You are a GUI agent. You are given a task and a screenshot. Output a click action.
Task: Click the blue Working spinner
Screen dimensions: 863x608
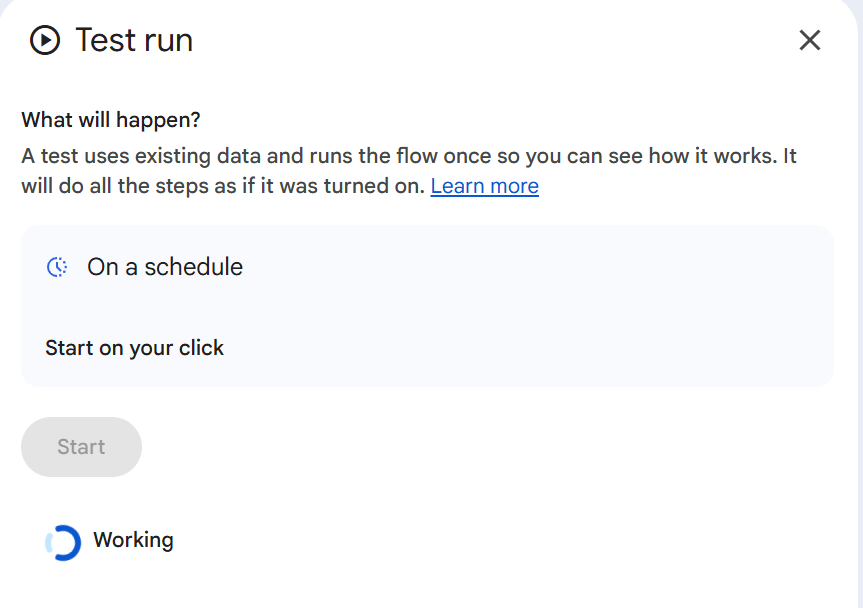[63, 542]
